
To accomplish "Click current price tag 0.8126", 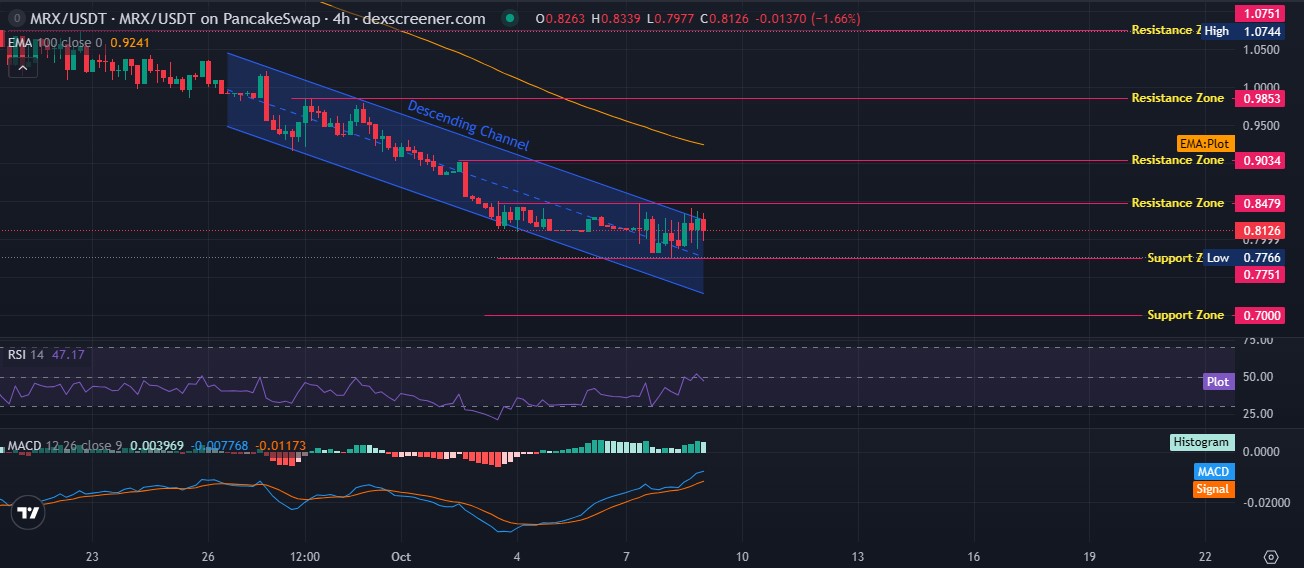I will click(x=1260, y=230).
